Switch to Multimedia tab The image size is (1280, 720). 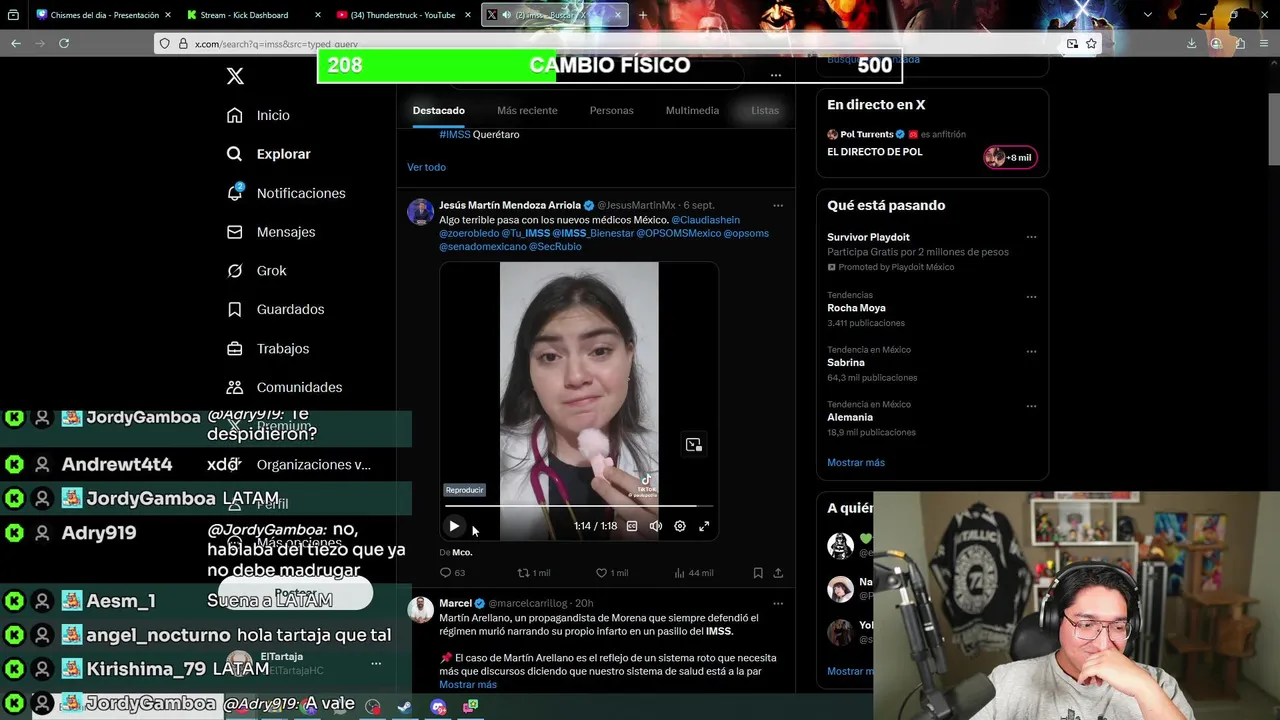[x=692, y=110]
